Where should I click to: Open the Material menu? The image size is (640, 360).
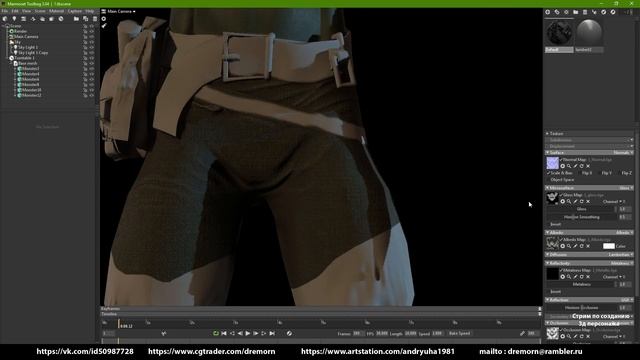(x=57, y=11)
